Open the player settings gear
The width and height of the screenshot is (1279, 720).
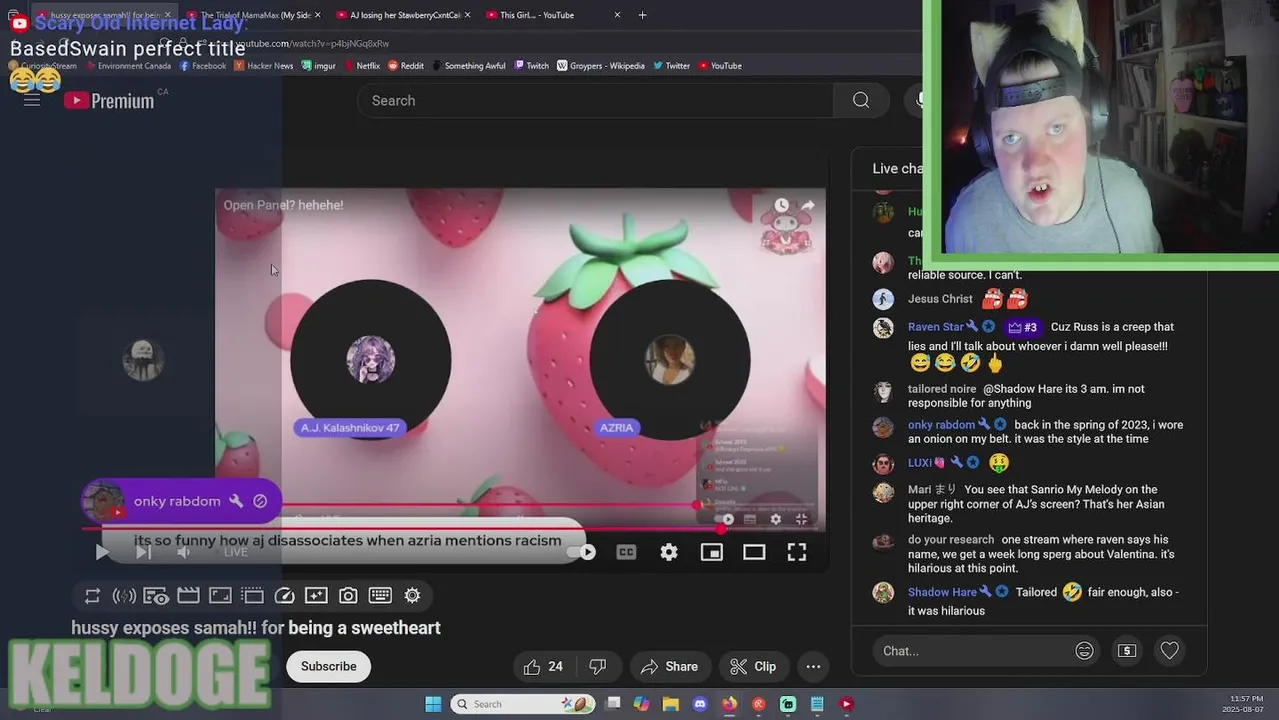(669, 552)
